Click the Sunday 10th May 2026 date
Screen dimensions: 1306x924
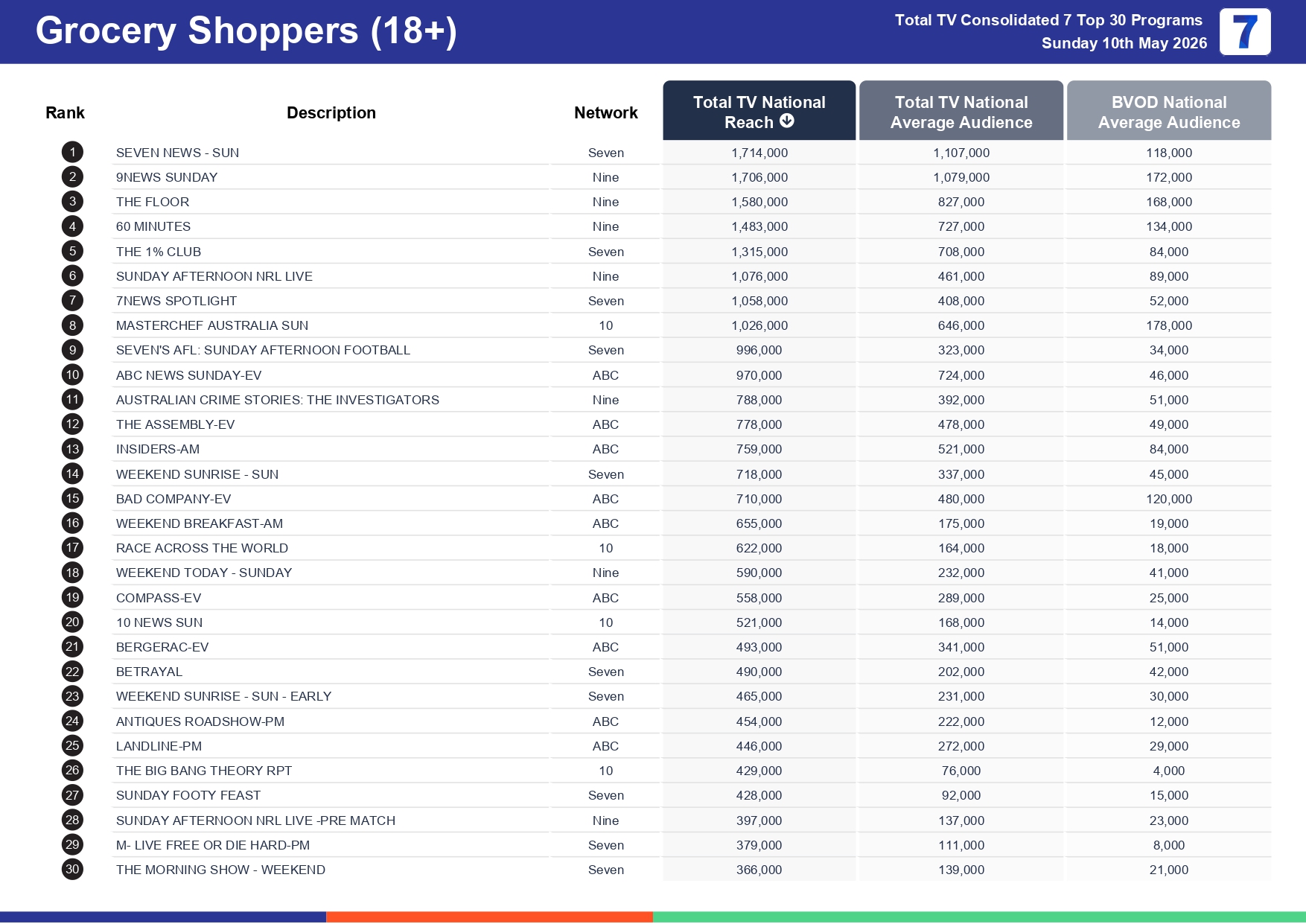[1124, 43]
